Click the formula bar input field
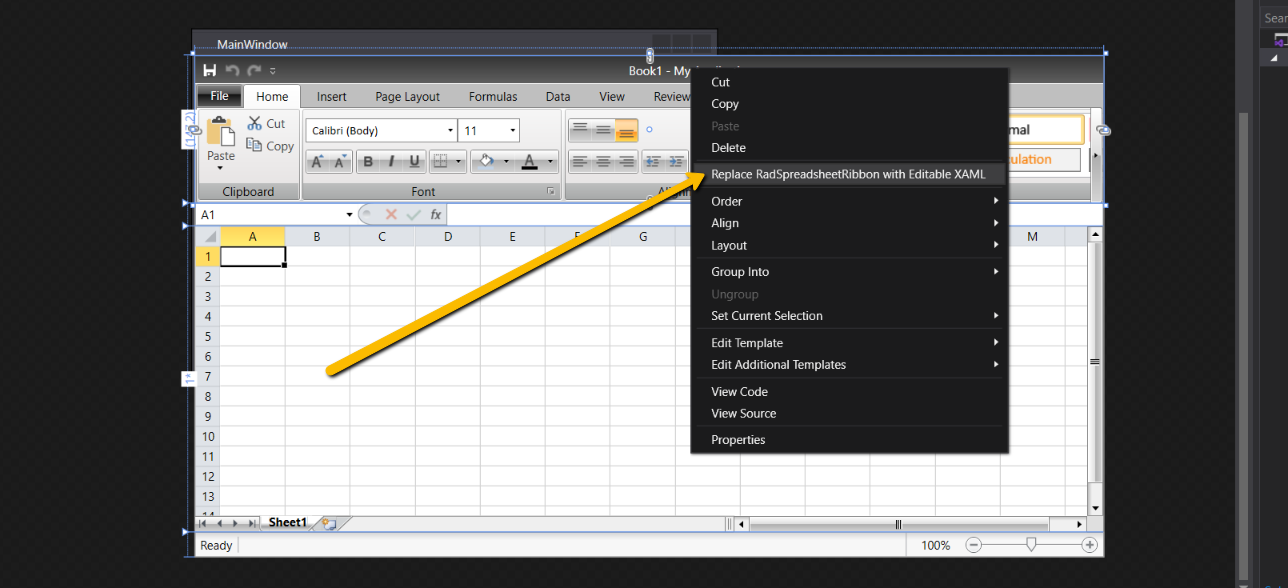Screen dimensions: 1288x588 point(774,215)
